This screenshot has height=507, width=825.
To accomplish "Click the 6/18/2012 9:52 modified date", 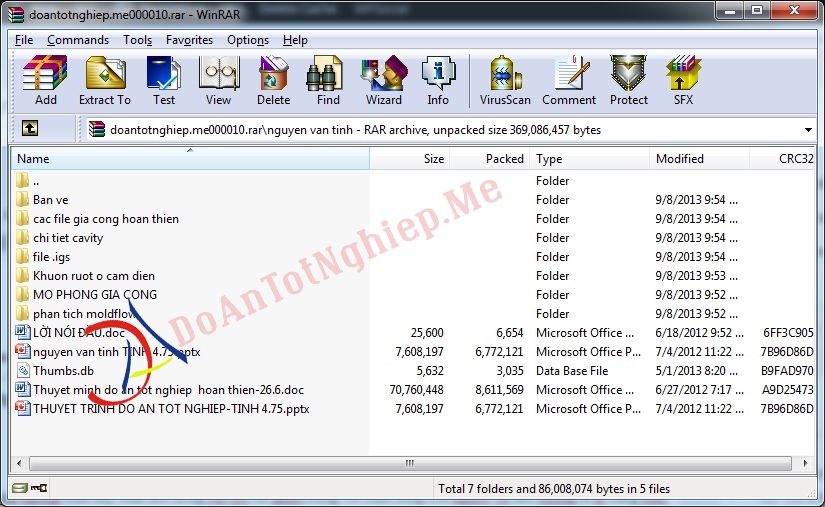I will coord(699,332).
